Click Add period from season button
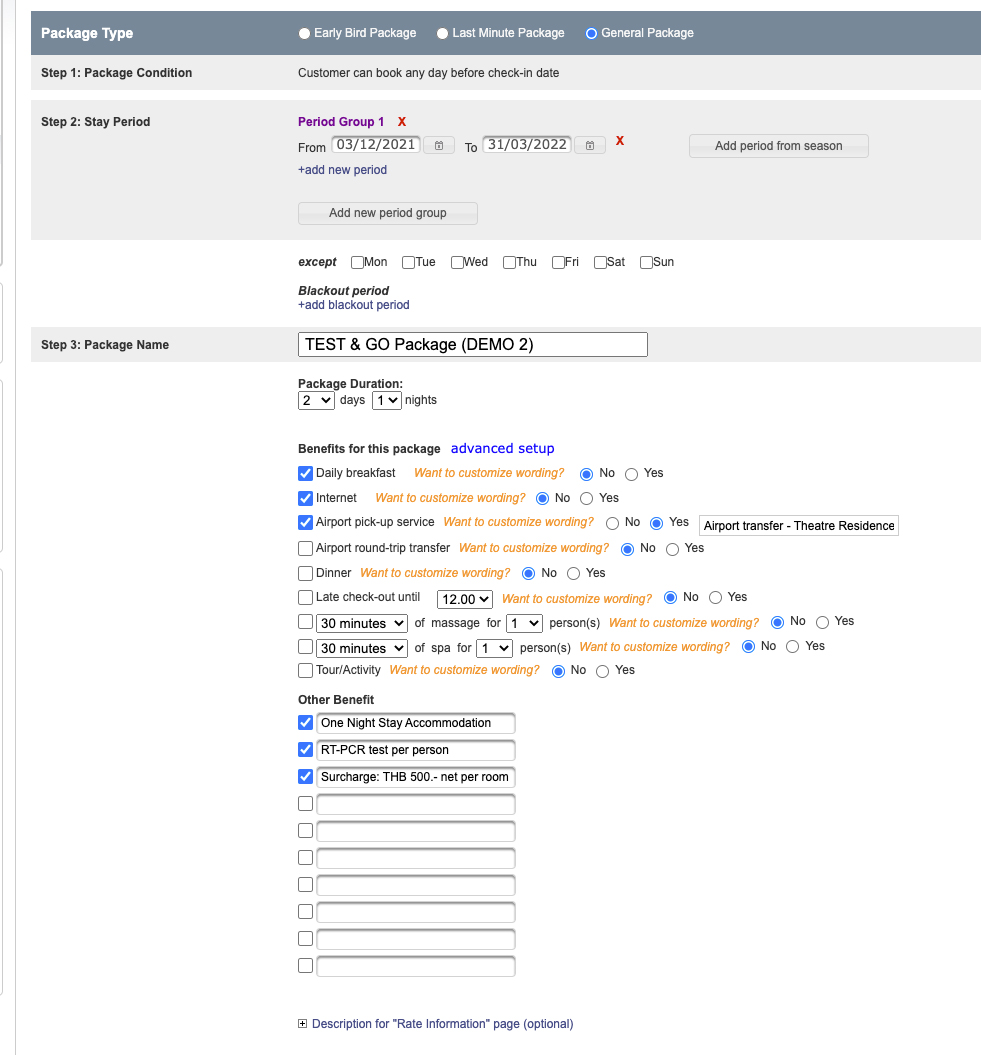 [x=778, y=146]
